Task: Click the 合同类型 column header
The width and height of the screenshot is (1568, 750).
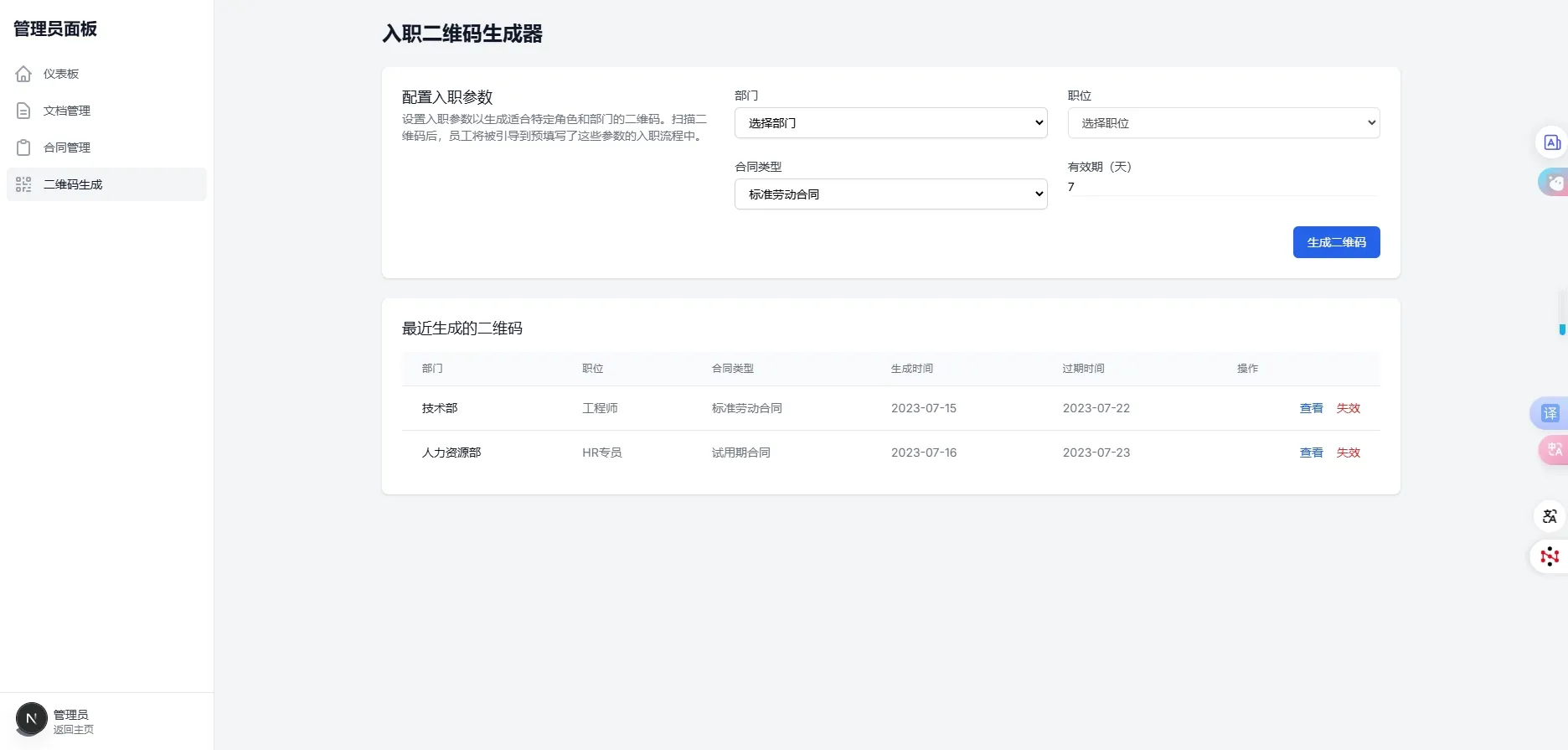Action: pos(733,369)
